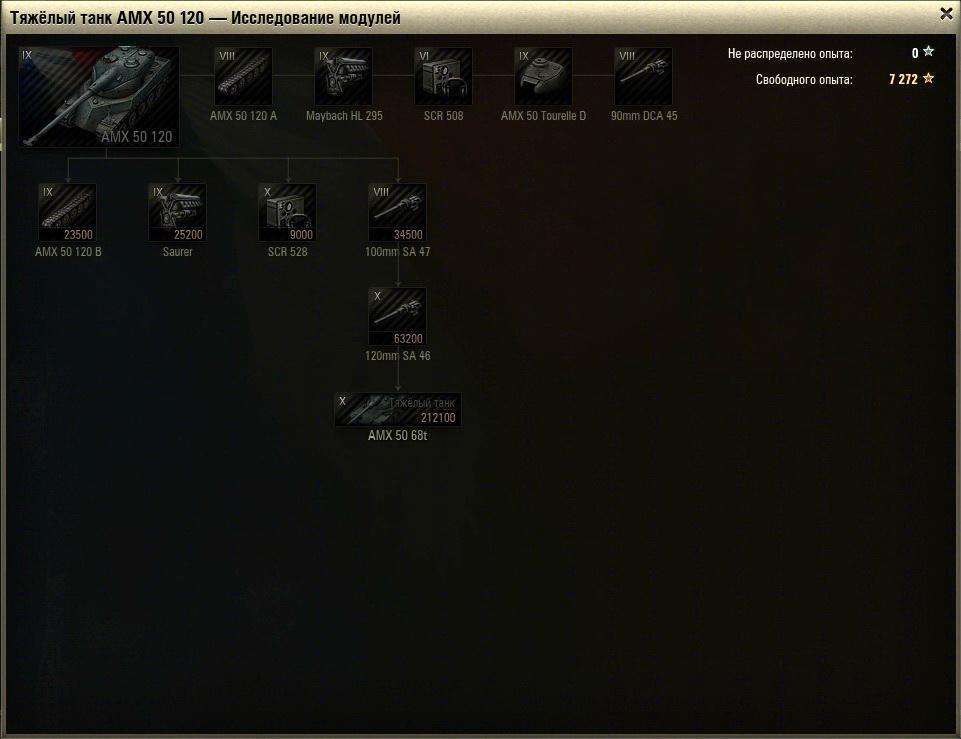This screenshot has width=961, height=739.
Task: Click the 0 undistributed experience value
Action: click(x=915, y=53)
